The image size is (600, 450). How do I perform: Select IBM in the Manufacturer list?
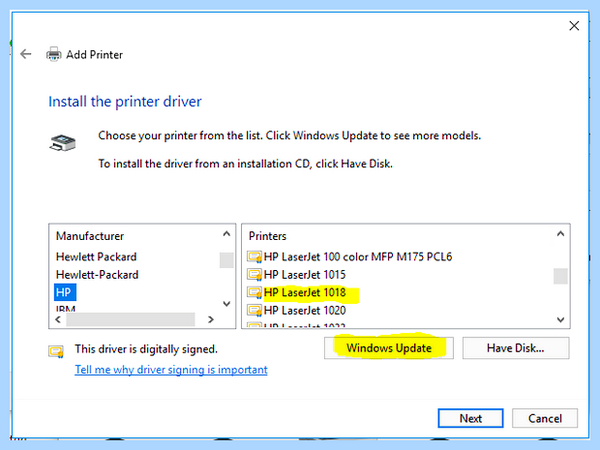click(x=65, y=308)
